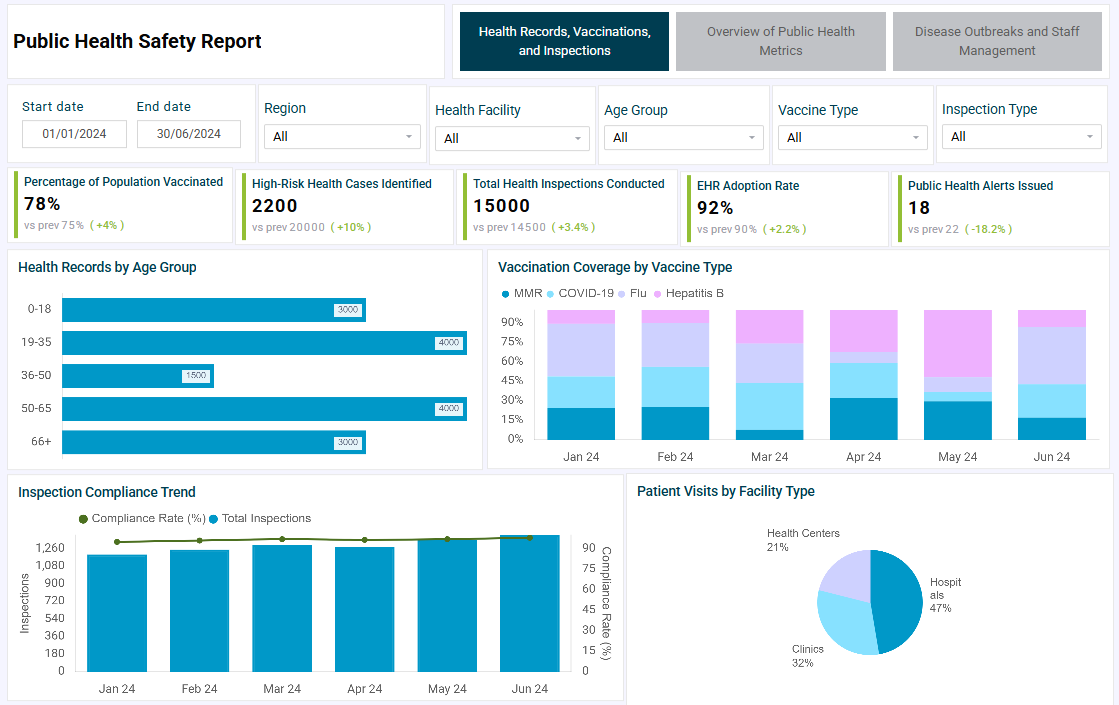Click the Hepatitis B legend marker
1119x705 pixels.
658,294
